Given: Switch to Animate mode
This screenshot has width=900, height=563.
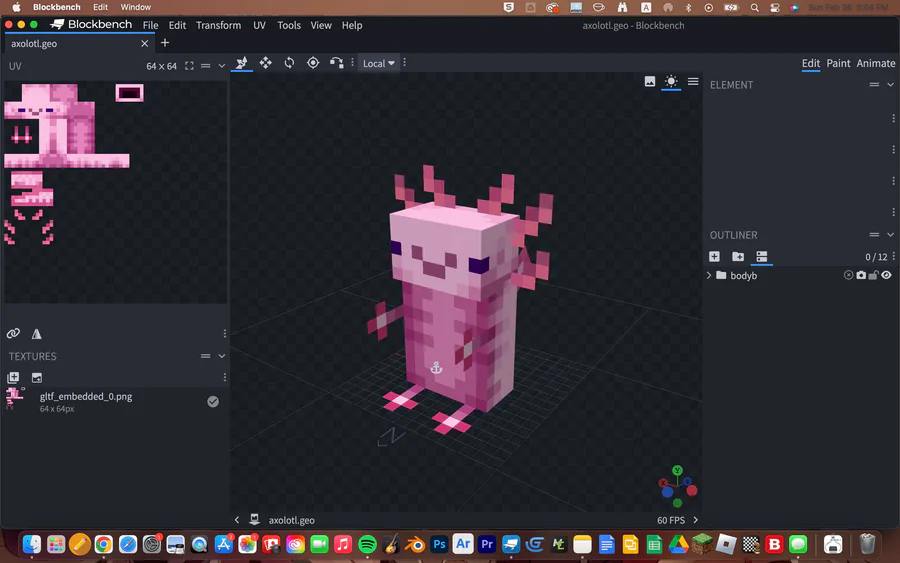Looking at the screenshot, I should 875,63.
